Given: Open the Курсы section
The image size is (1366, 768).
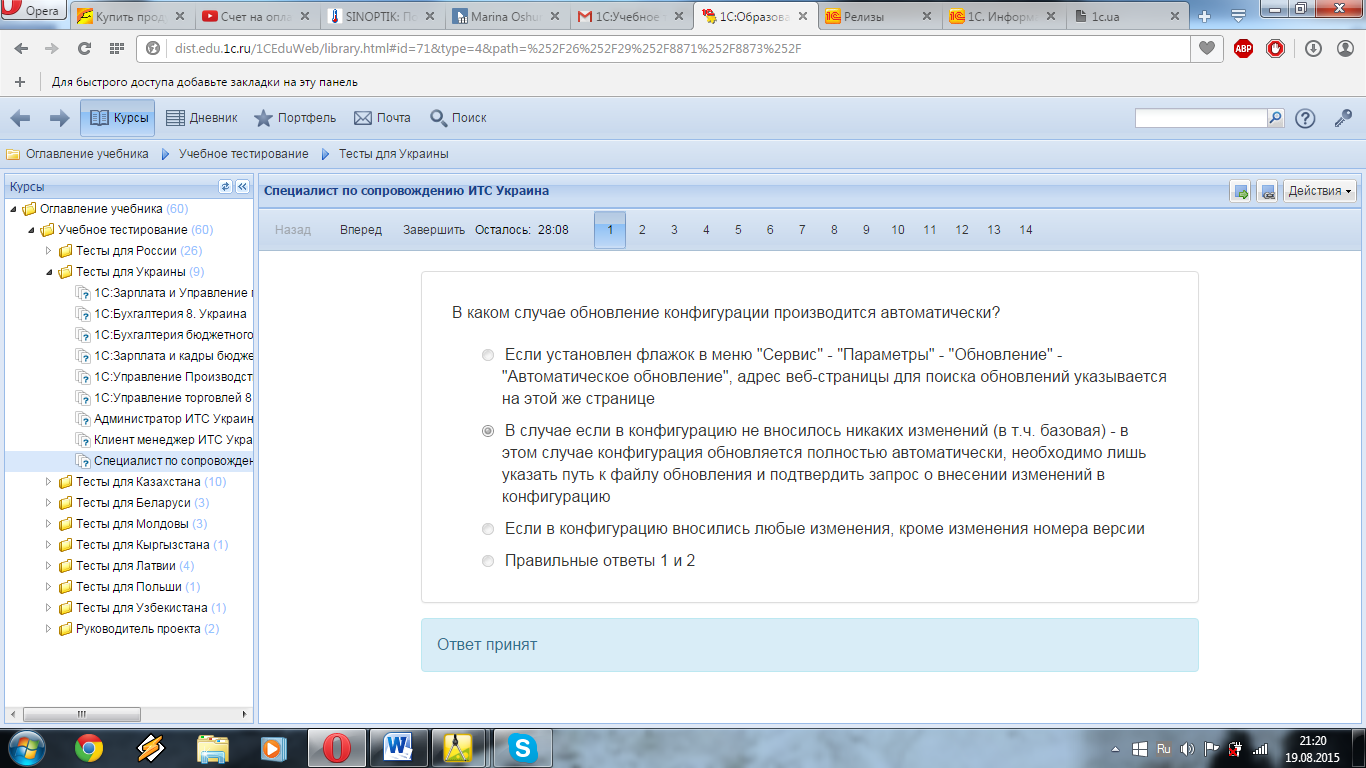Looking at the screenshot, I should pyautogui.click(x=118, y=118).
